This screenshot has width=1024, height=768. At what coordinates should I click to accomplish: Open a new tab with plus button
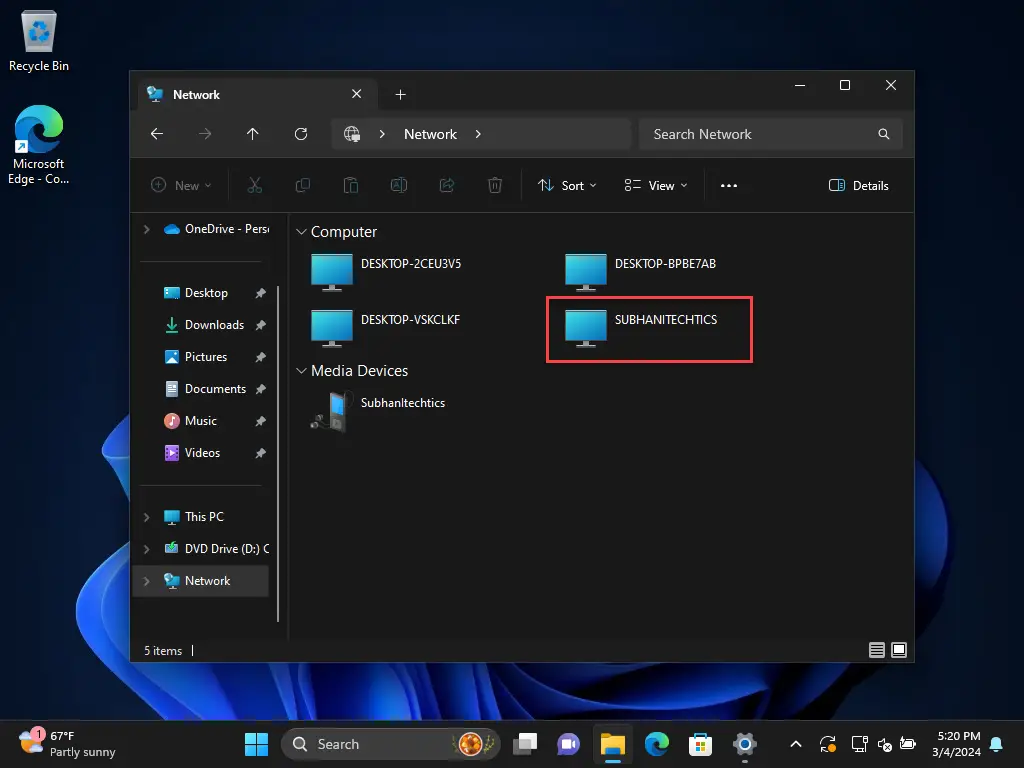pos(400,95)
